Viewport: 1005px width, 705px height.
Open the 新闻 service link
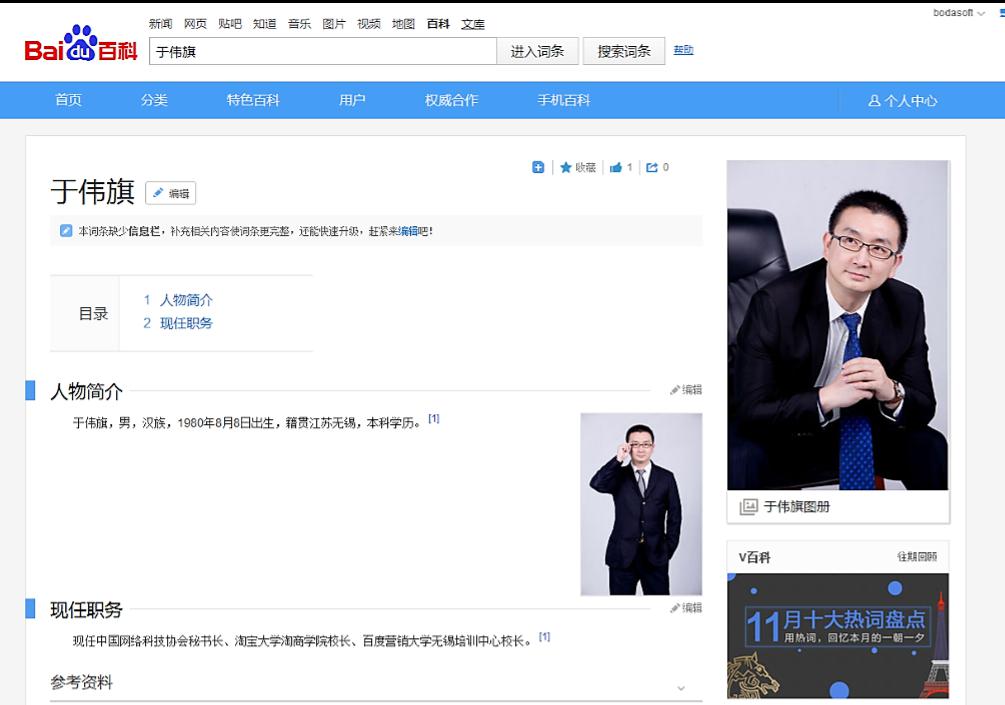160,24
